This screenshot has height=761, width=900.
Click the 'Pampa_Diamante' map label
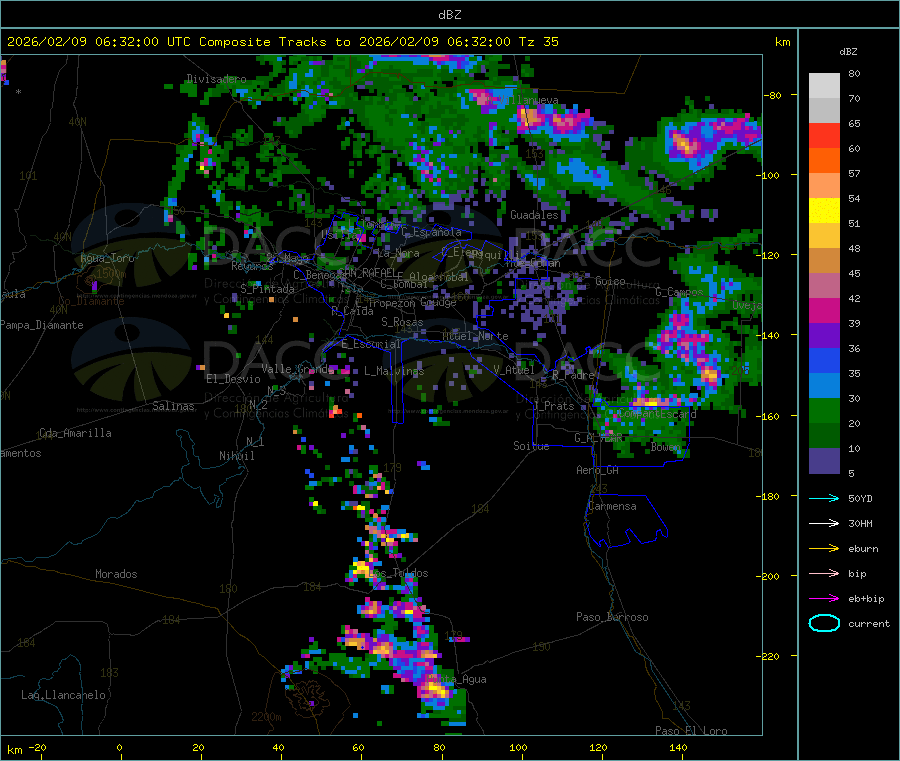click(x=42, y=325)
